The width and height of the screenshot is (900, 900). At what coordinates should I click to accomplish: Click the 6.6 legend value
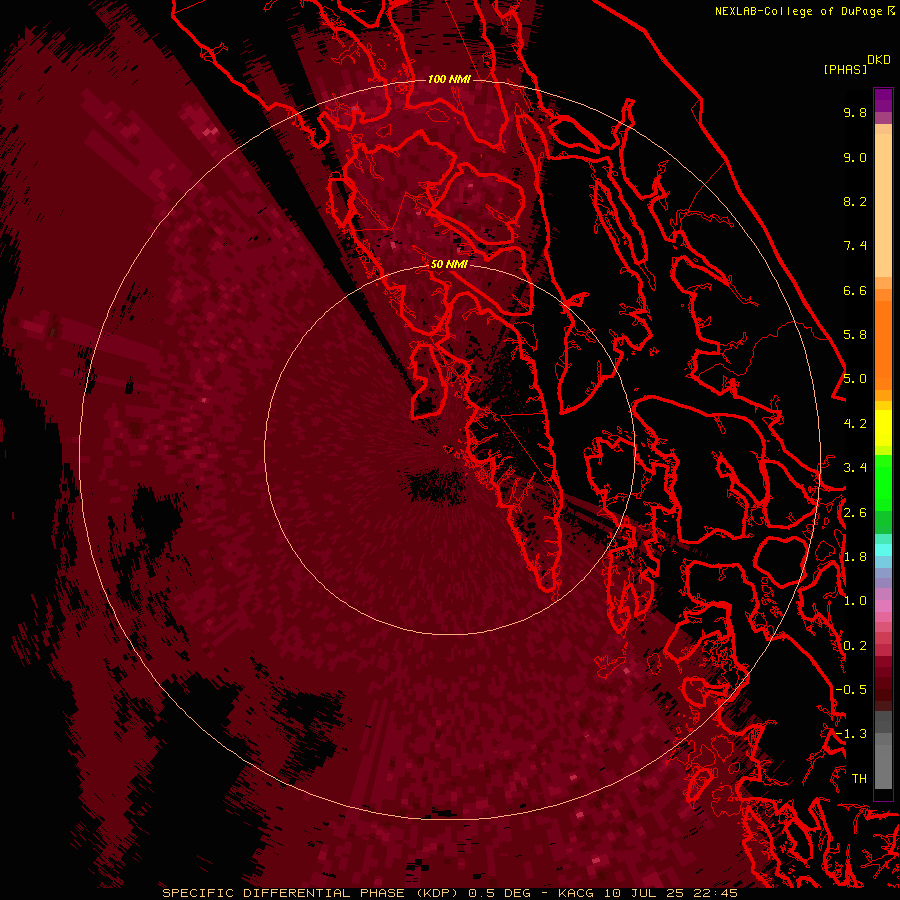click(x=855, y=290)
